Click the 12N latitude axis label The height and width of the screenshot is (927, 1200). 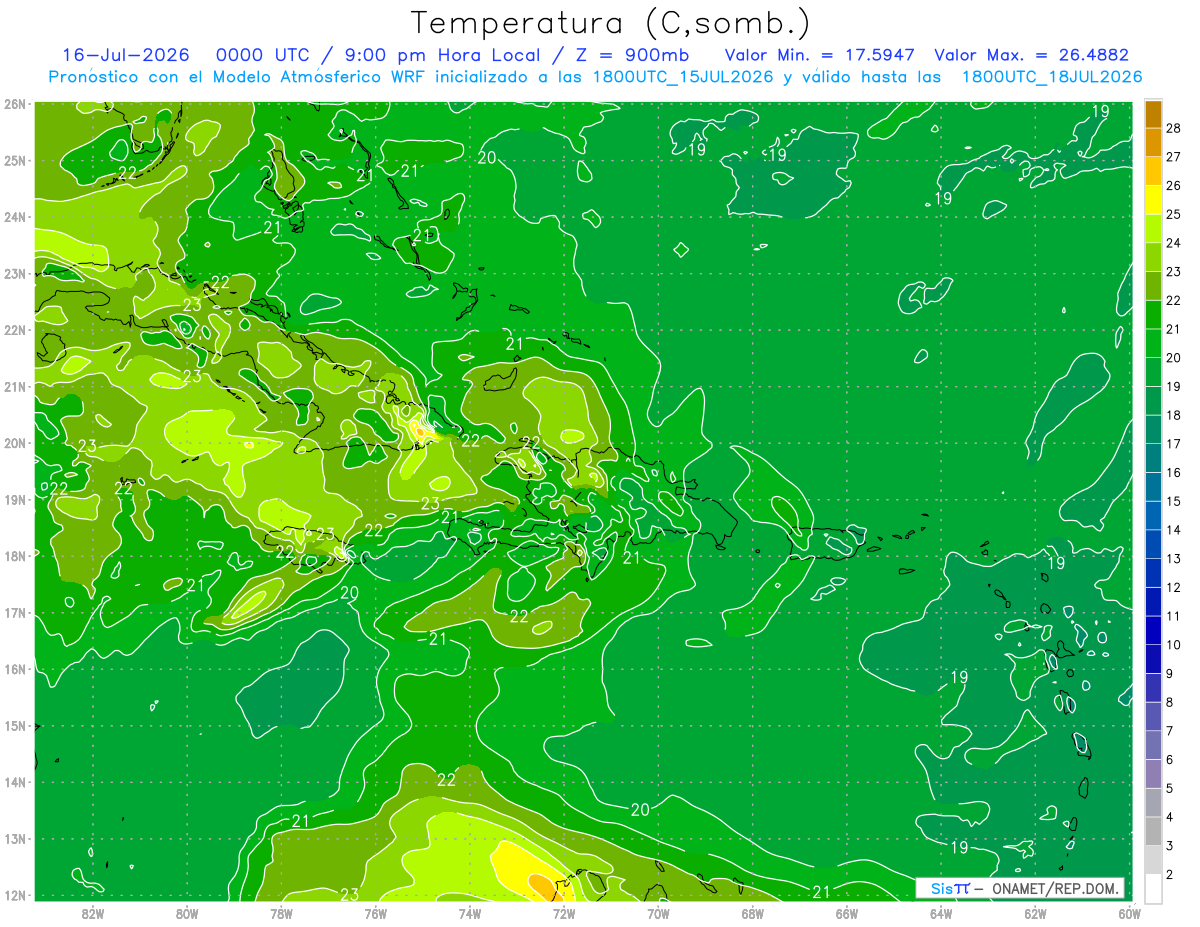(x=14, y=895)
